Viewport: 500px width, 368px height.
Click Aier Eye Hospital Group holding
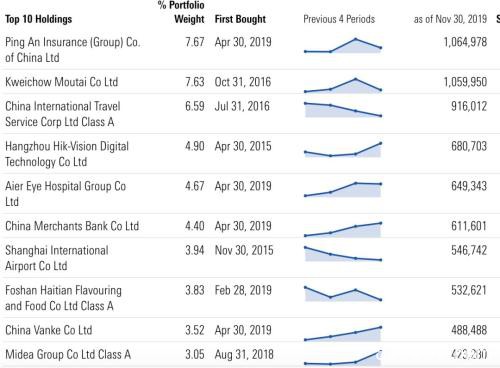[x=65, y=194]
